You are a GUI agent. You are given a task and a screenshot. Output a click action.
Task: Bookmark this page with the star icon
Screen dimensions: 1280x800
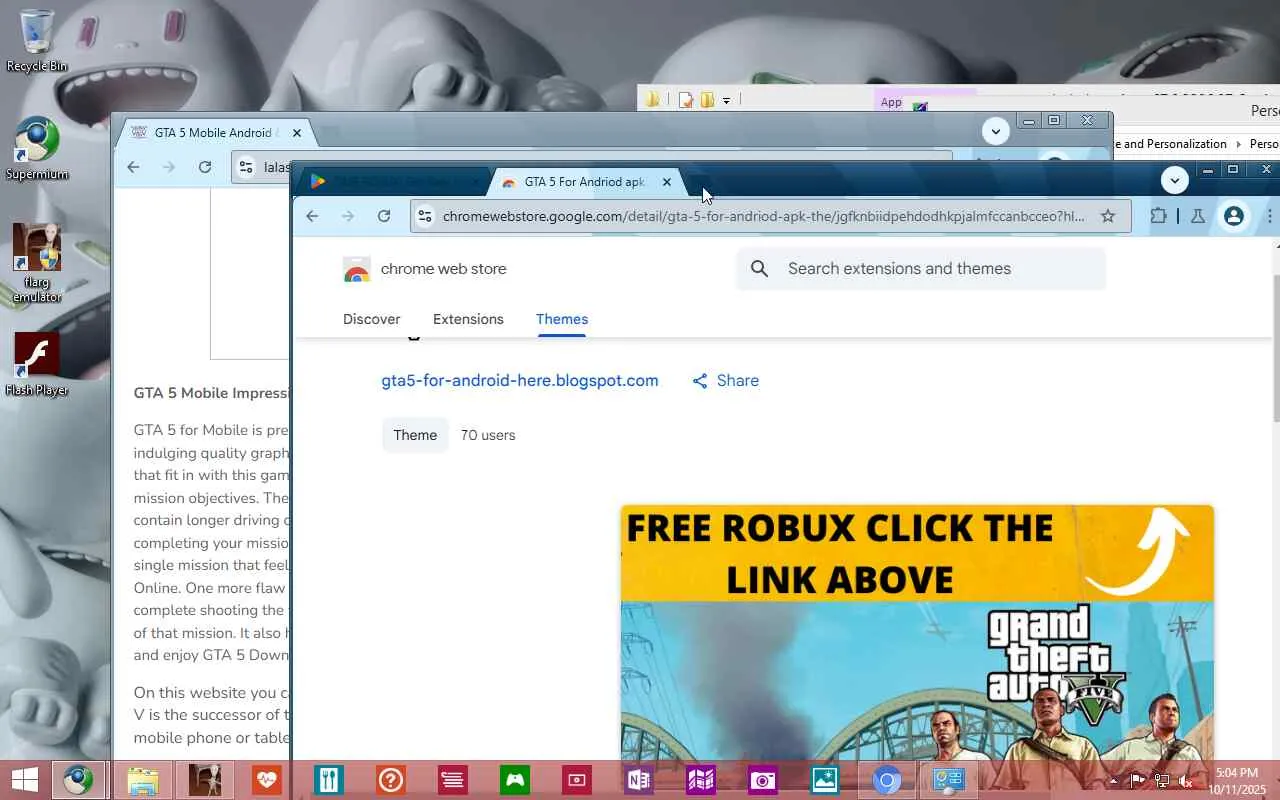tap(1108, 216)
